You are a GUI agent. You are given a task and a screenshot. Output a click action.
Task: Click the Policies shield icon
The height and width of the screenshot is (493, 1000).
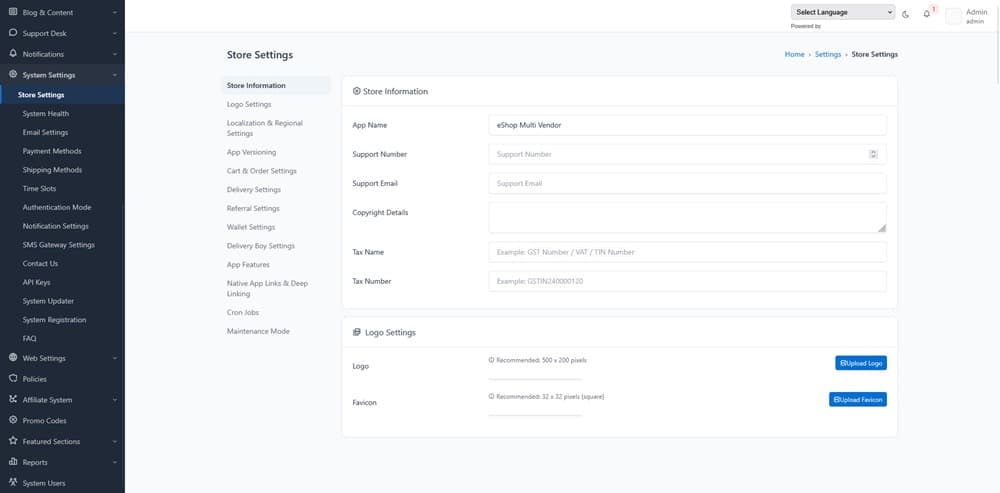[x=13, y=379]
